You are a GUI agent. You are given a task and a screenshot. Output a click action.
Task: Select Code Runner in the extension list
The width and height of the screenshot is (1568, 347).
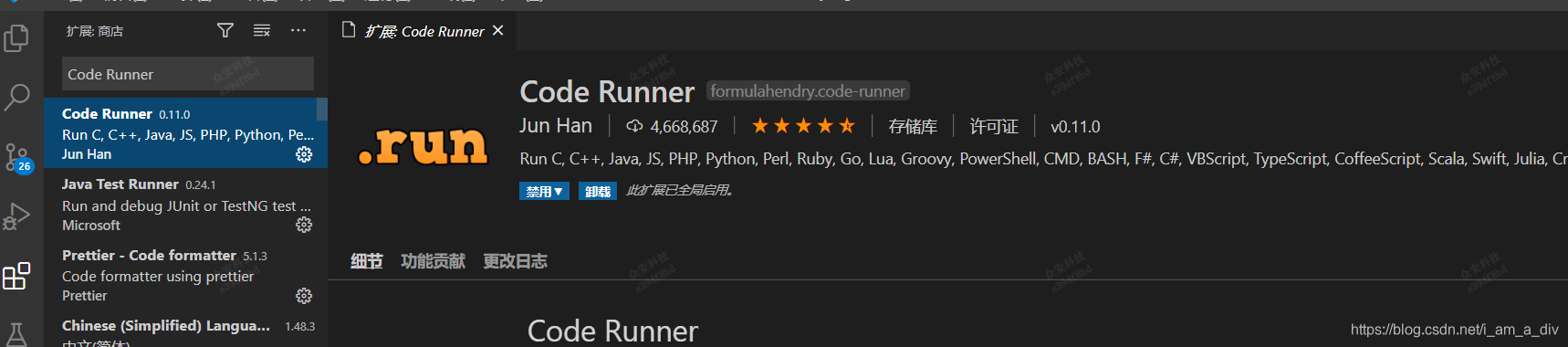tap(185, 133)
